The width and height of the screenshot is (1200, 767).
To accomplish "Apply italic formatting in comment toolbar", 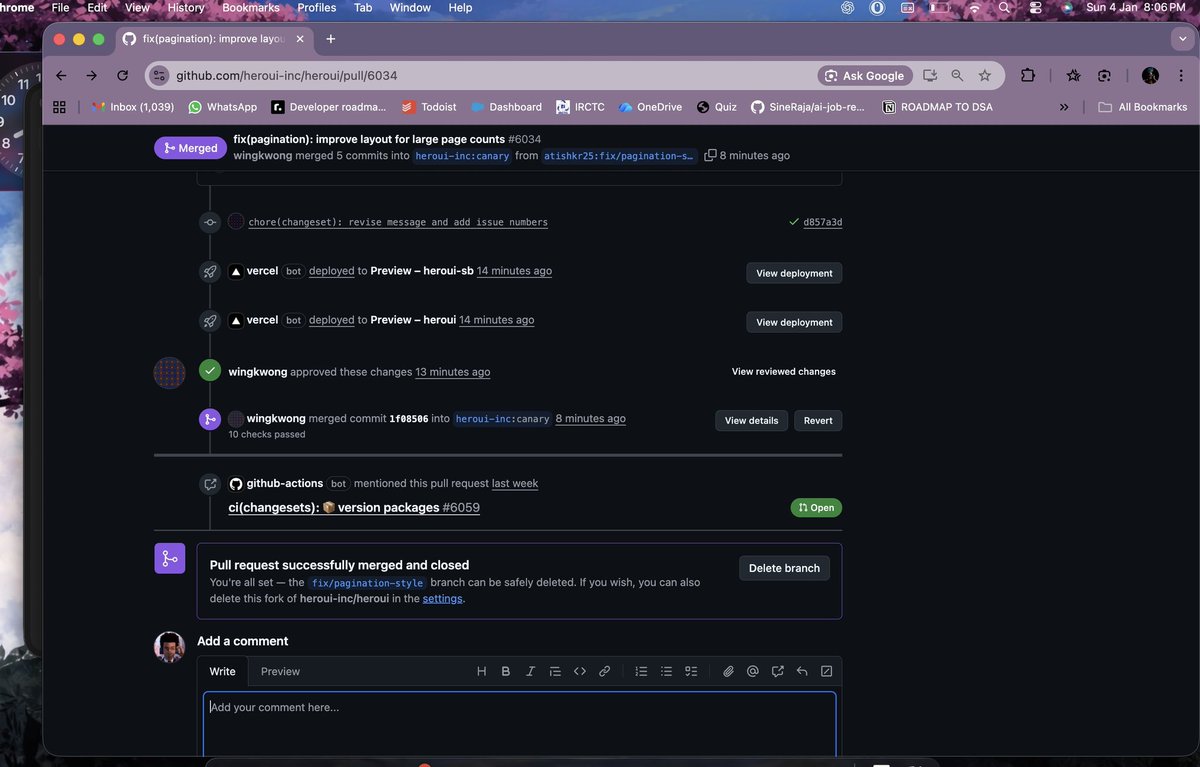I will pyautogui.click(x=530, y=672).
